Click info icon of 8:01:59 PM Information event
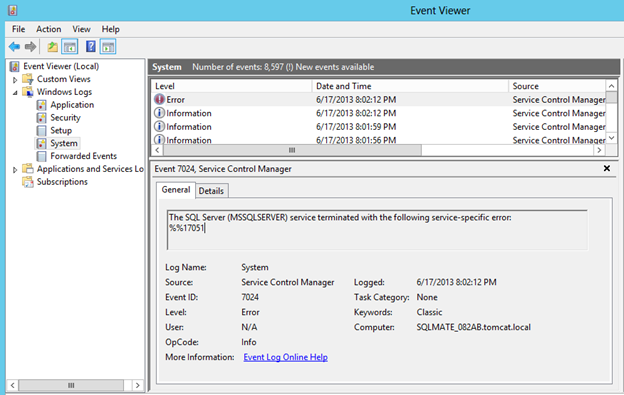Screen dimensions: 624x395 tap(159, 126)
